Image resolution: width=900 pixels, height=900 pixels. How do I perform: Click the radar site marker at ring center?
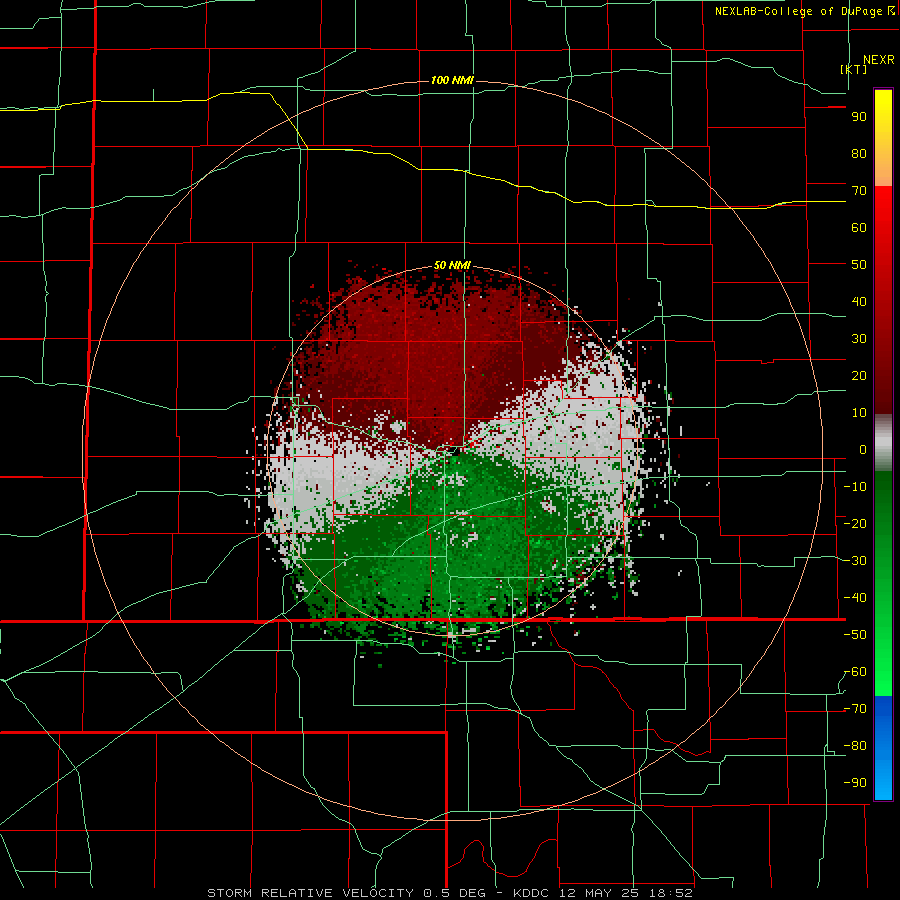455,451
